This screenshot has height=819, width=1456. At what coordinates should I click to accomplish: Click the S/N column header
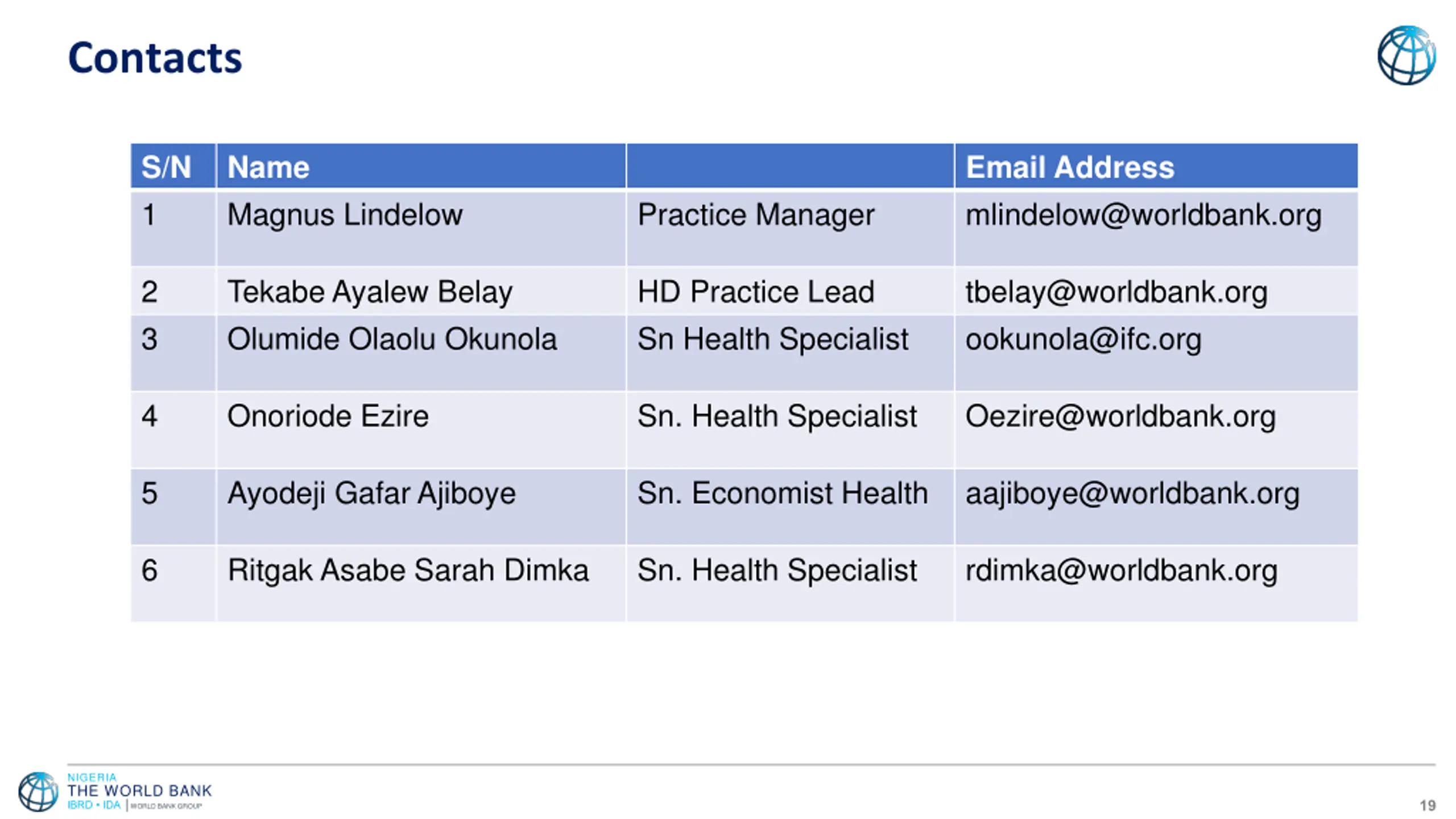(x=166, y=167)
